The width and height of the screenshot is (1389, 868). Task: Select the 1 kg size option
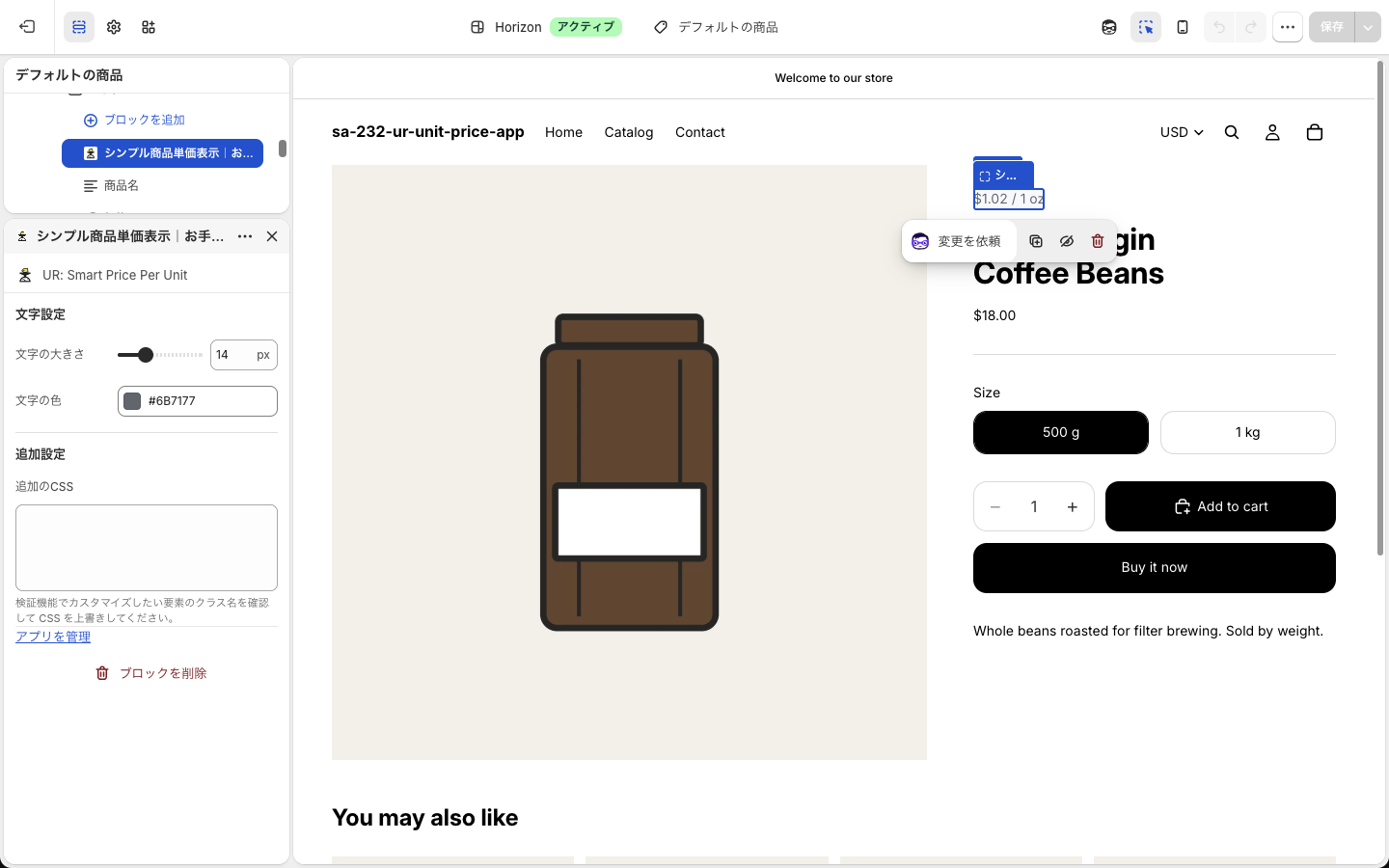click(x=1248, y=432)
